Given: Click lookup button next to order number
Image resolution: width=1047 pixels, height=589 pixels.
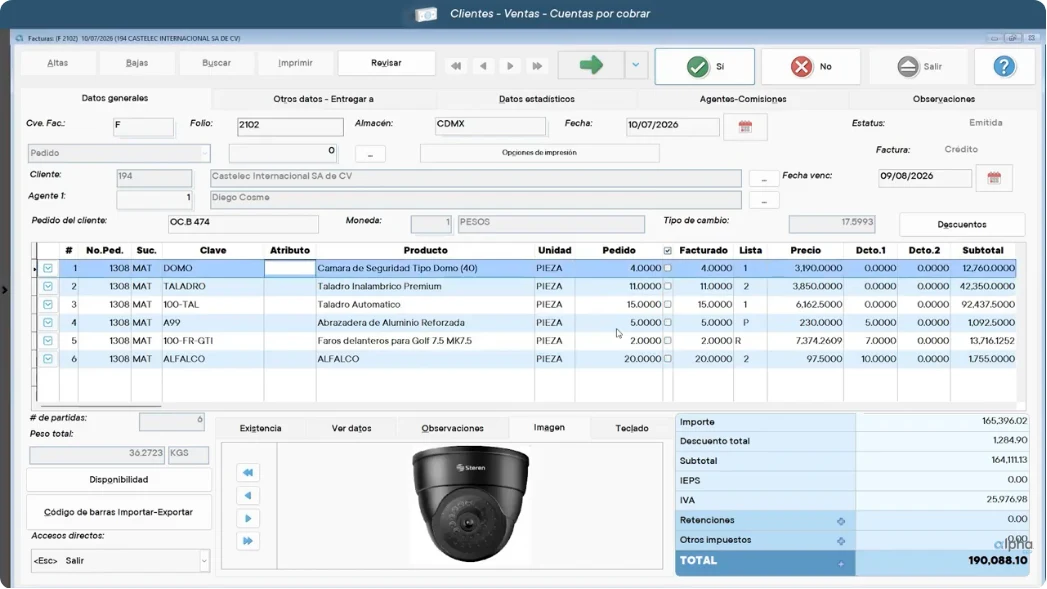Looking at the screenshot, I should click(x=370, y=154).
